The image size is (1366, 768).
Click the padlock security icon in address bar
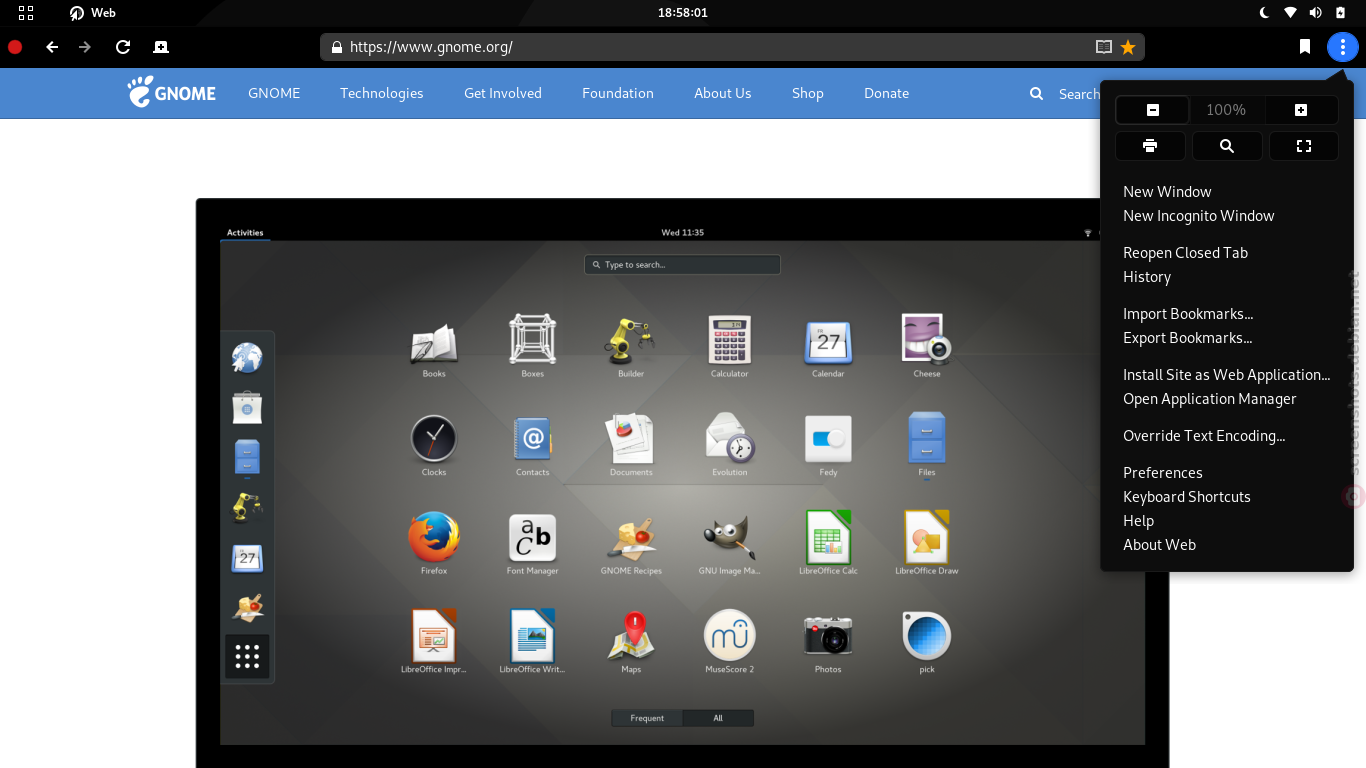point(336,47)
